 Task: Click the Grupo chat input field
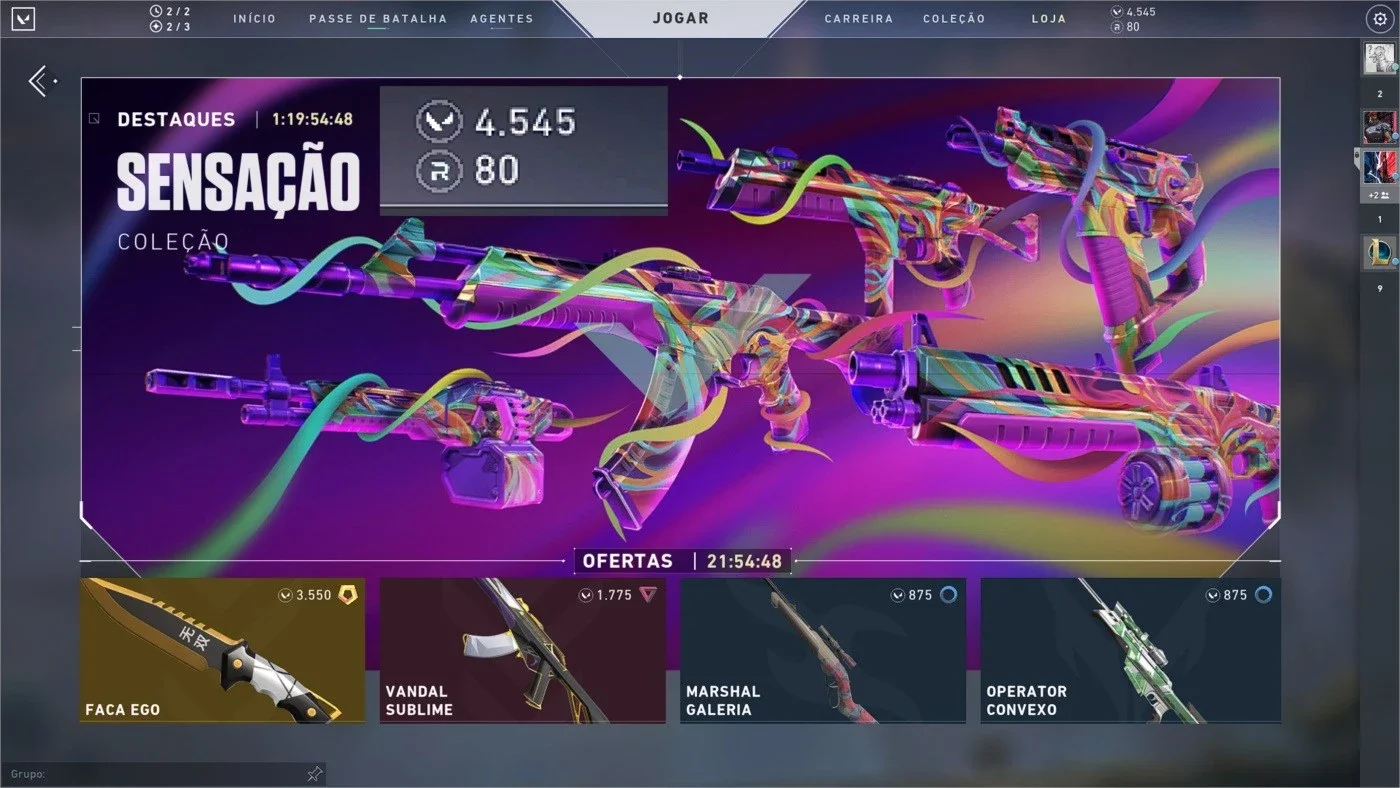(163, 774)
